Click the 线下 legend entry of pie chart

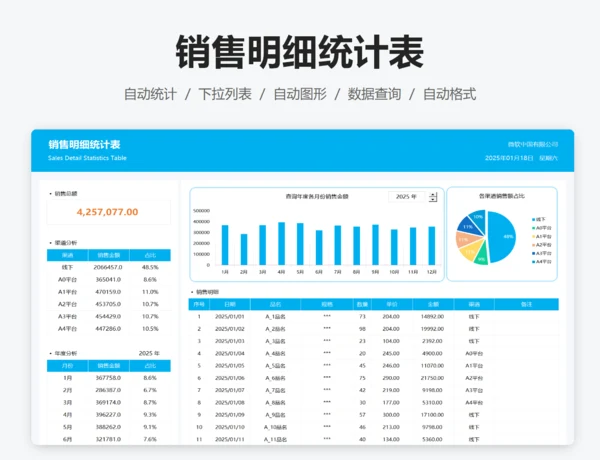(x=538, y=220)
